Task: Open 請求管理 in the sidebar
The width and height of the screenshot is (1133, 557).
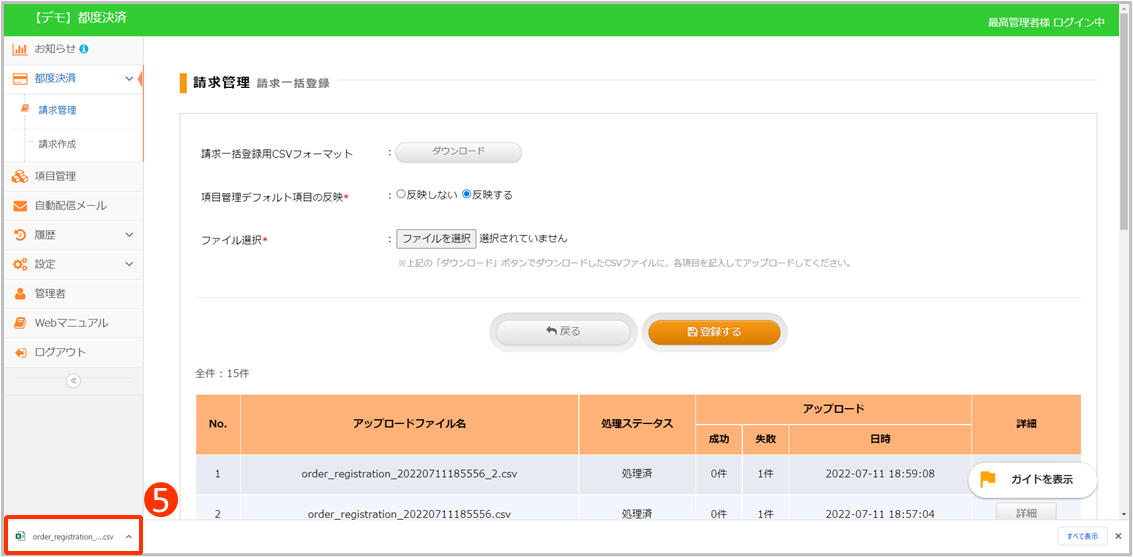Action: (57, 111)
